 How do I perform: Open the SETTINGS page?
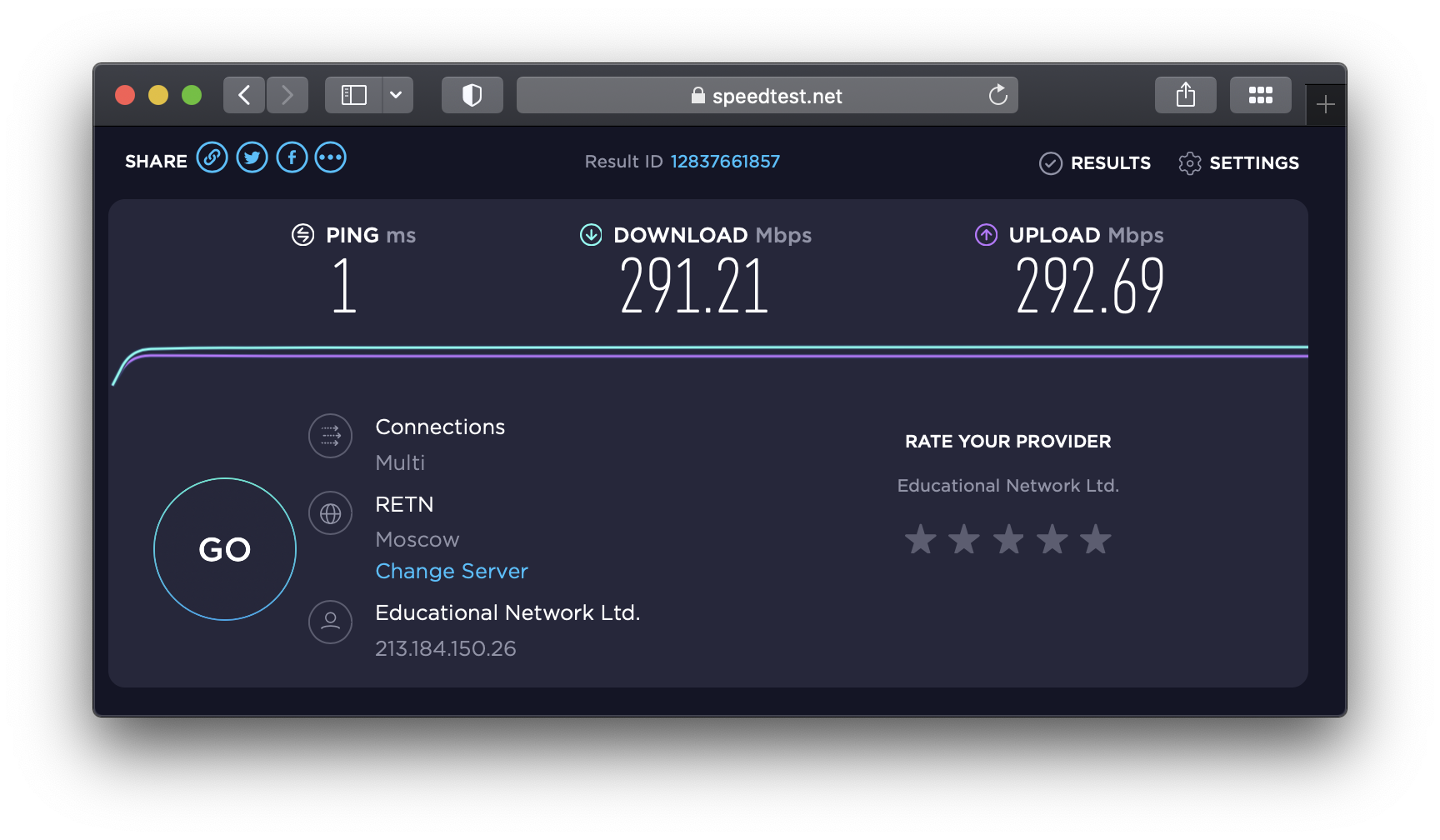[x=1239, y=163]
